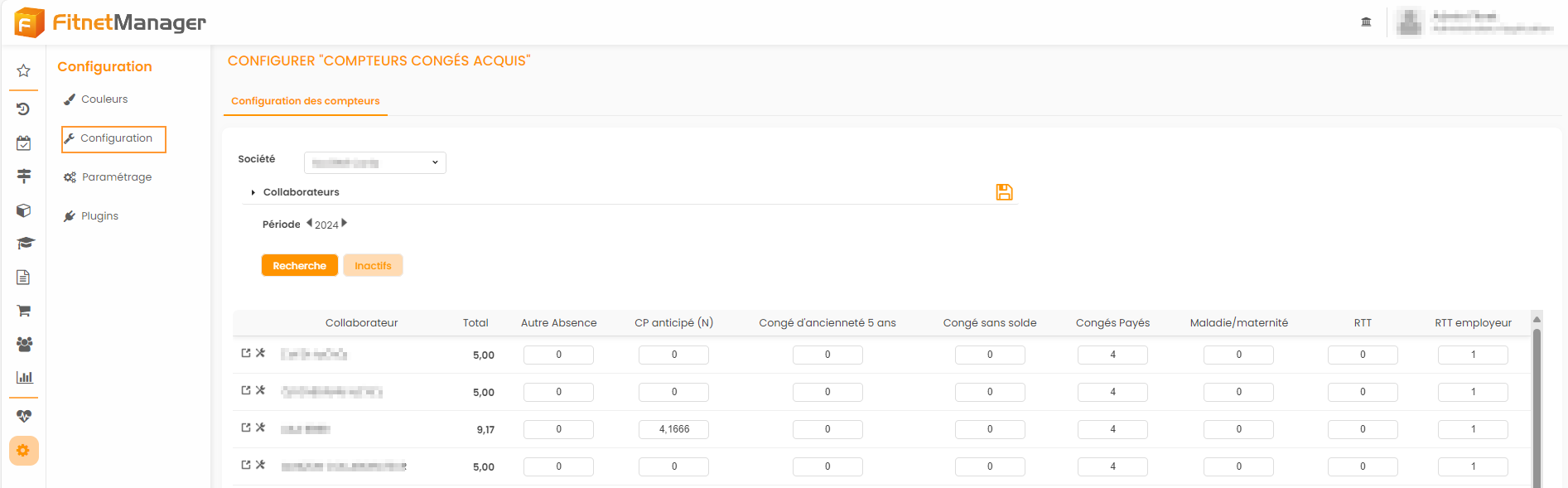The image size is (1568, 488).
Task: Open the Société dropdown
Action: pyautogui.click(x=374, y=163)
